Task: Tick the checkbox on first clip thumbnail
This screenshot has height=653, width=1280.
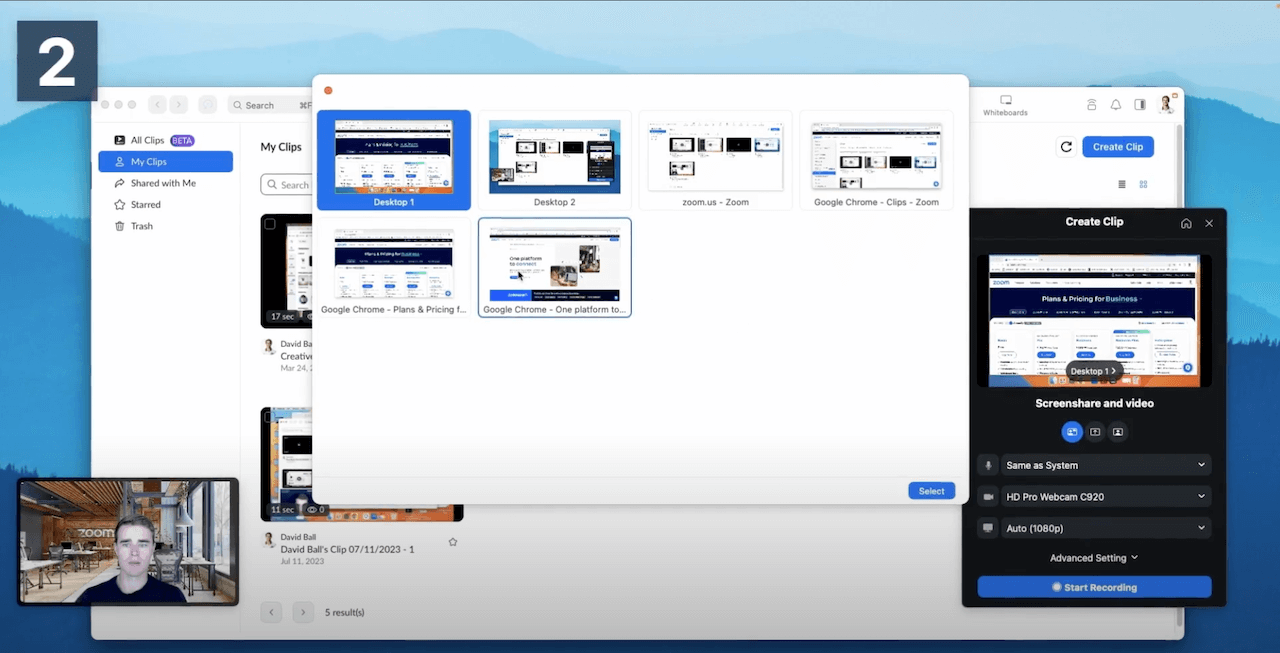Action: click(x=270, y=225)
